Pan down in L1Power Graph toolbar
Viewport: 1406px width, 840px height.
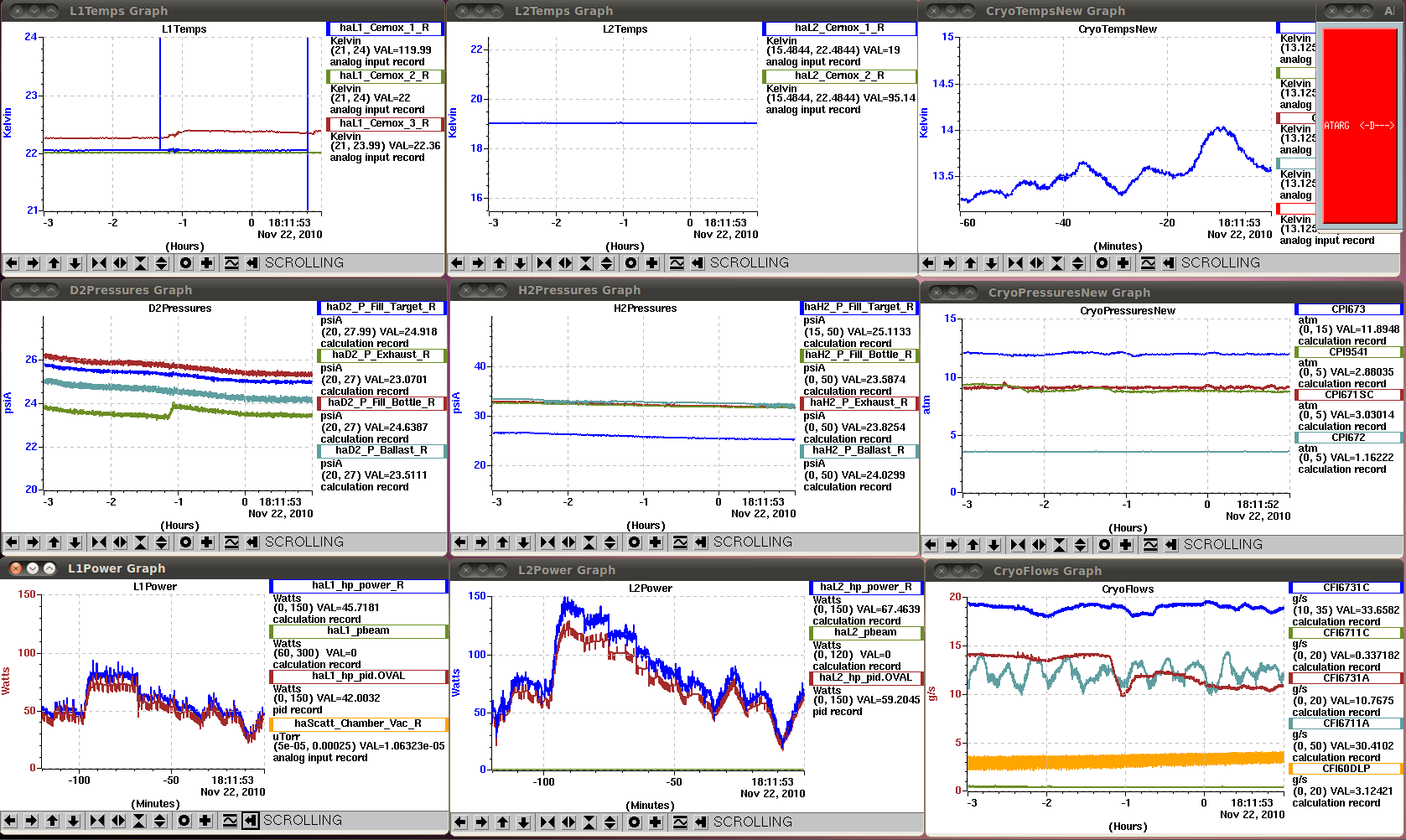(x=73, y=821)
